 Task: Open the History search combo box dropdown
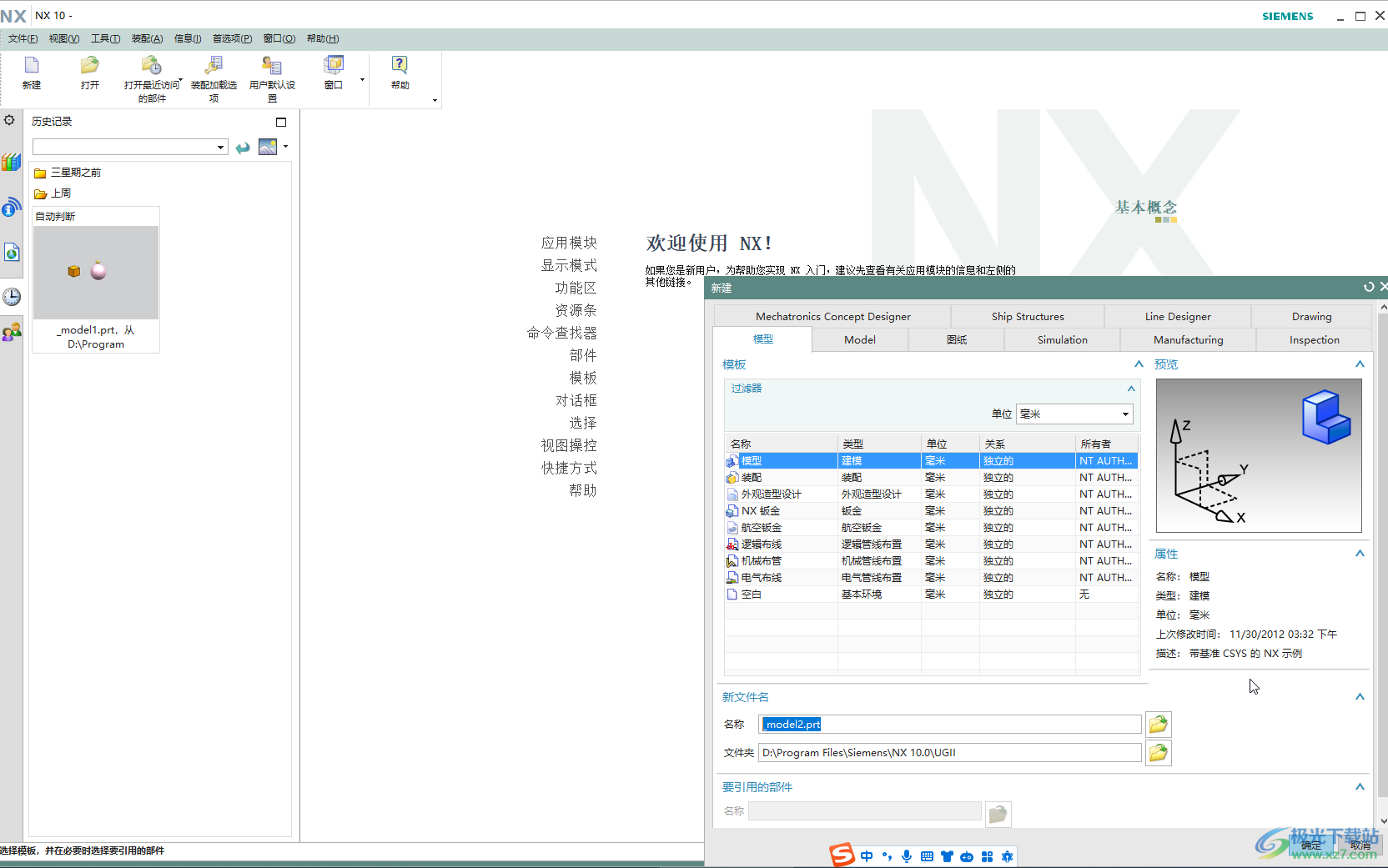click(x=220, y=148)
